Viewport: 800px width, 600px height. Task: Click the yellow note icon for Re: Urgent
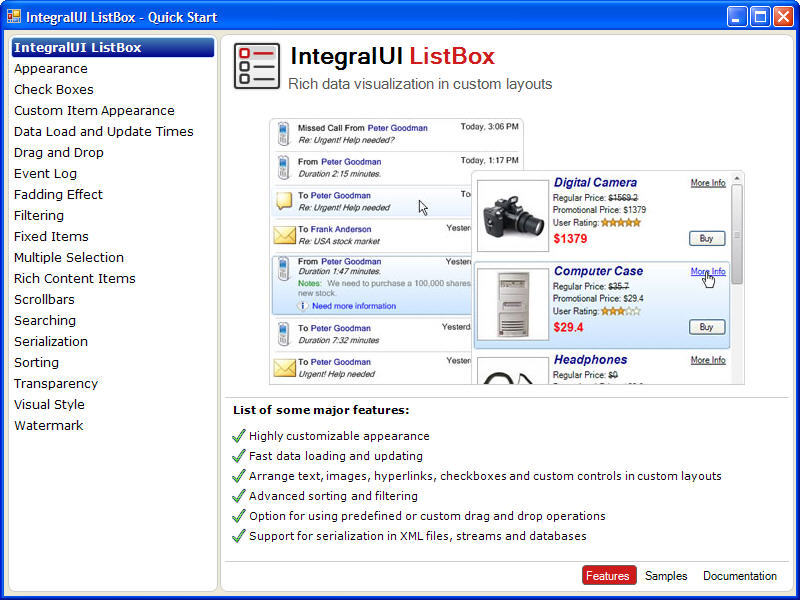284,201
